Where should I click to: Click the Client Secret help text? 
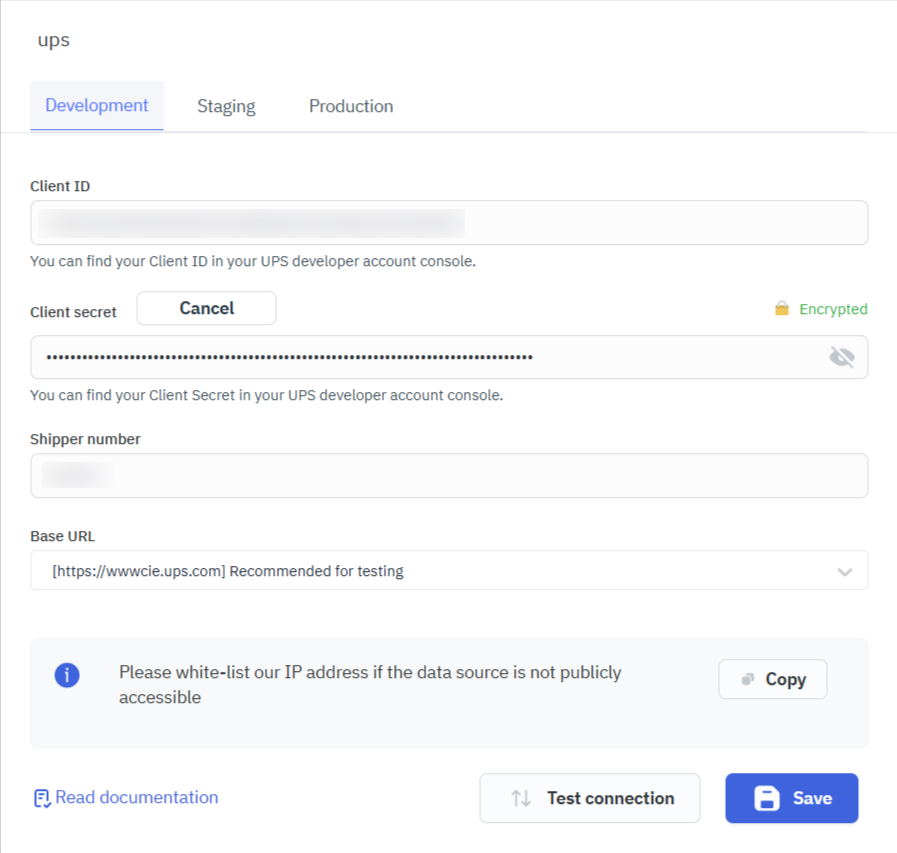(267, 395)
